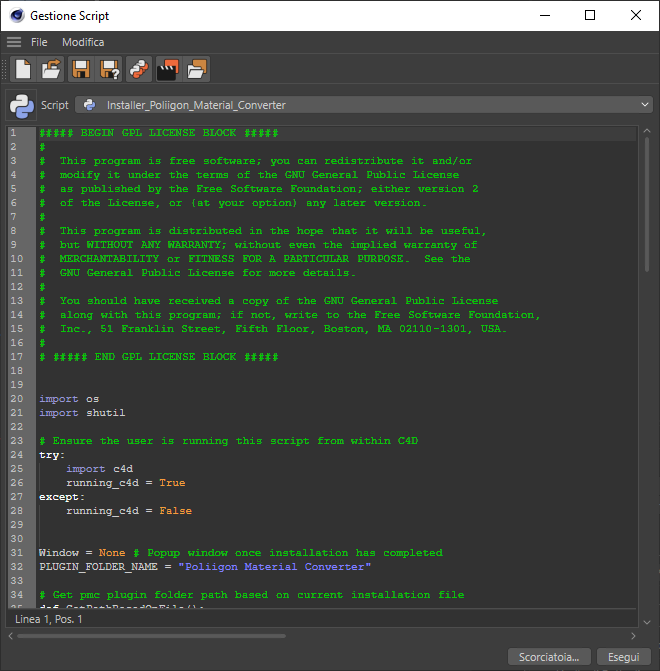The width and height of the screenshot is (660, 671).
Task: Click the Scorciatoia... button
Action: [x=549, y=657]
